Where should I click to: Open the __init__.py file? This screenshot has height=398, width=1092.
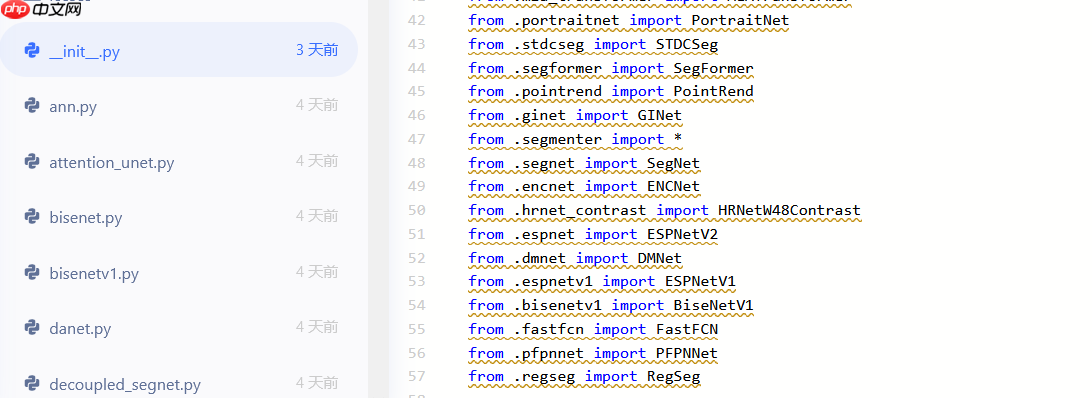(179, 50)
